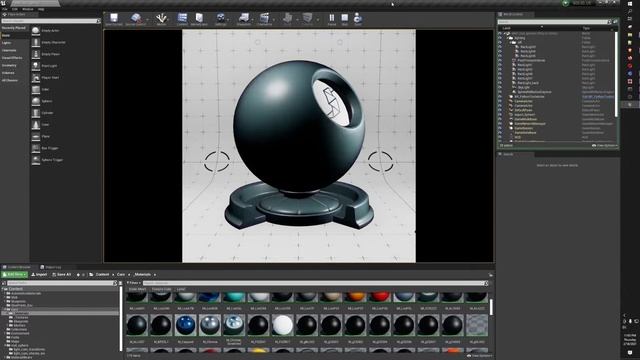Viewport: 640px width, 360px height.
Task: Open the Blueprints dropdown arrow
Action: [x=253, y=19]
